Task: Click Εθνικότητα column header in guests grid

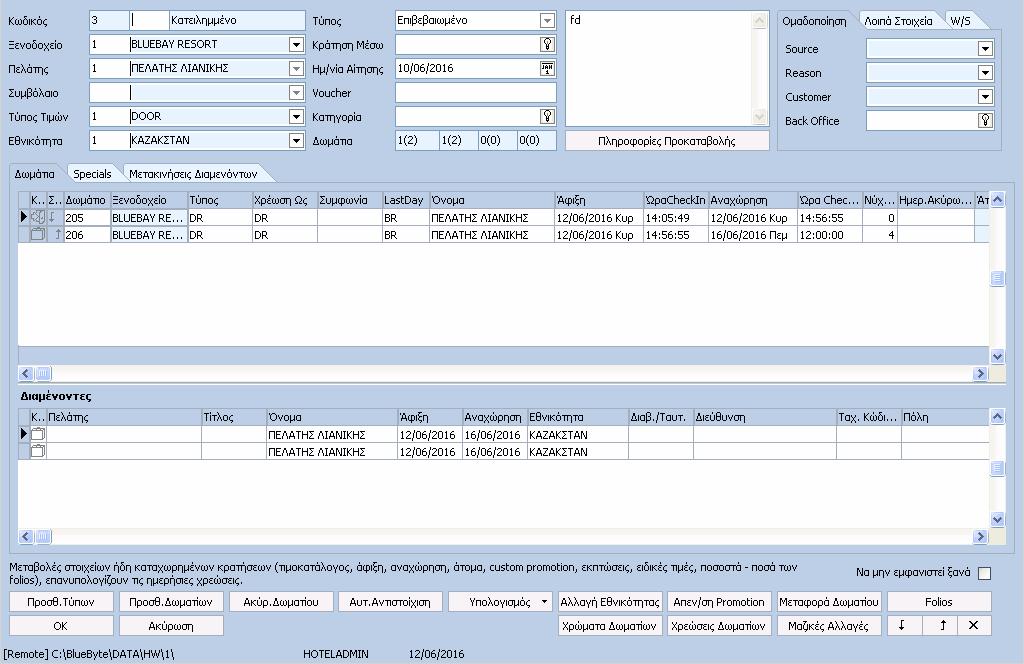Action: point(577,417)
